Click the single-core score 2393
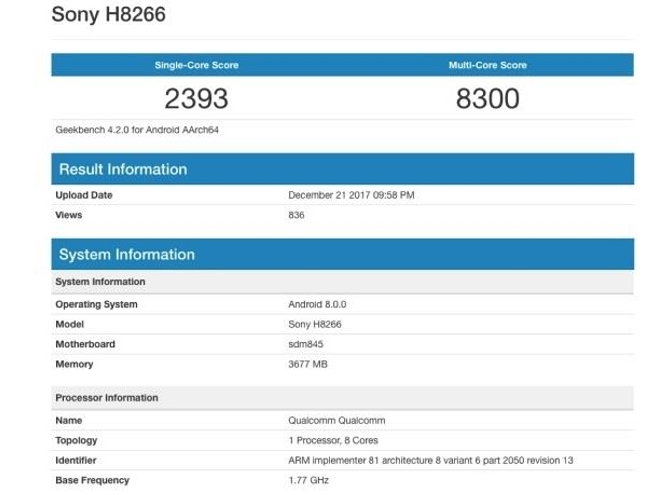This screenshot has width=650, height=495. [196, 99]
